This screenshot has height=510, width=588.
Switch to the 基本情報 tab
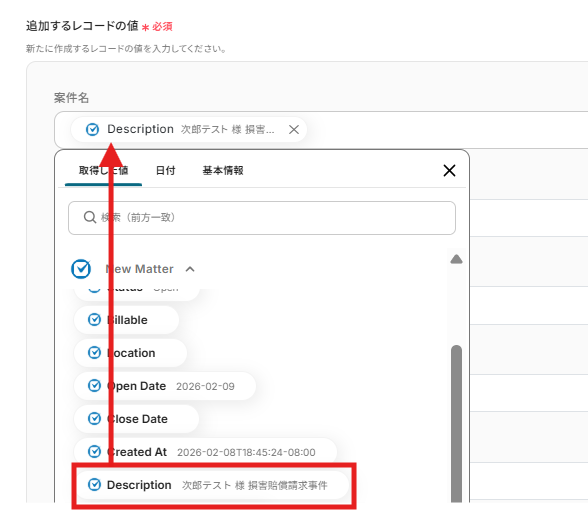223,171
